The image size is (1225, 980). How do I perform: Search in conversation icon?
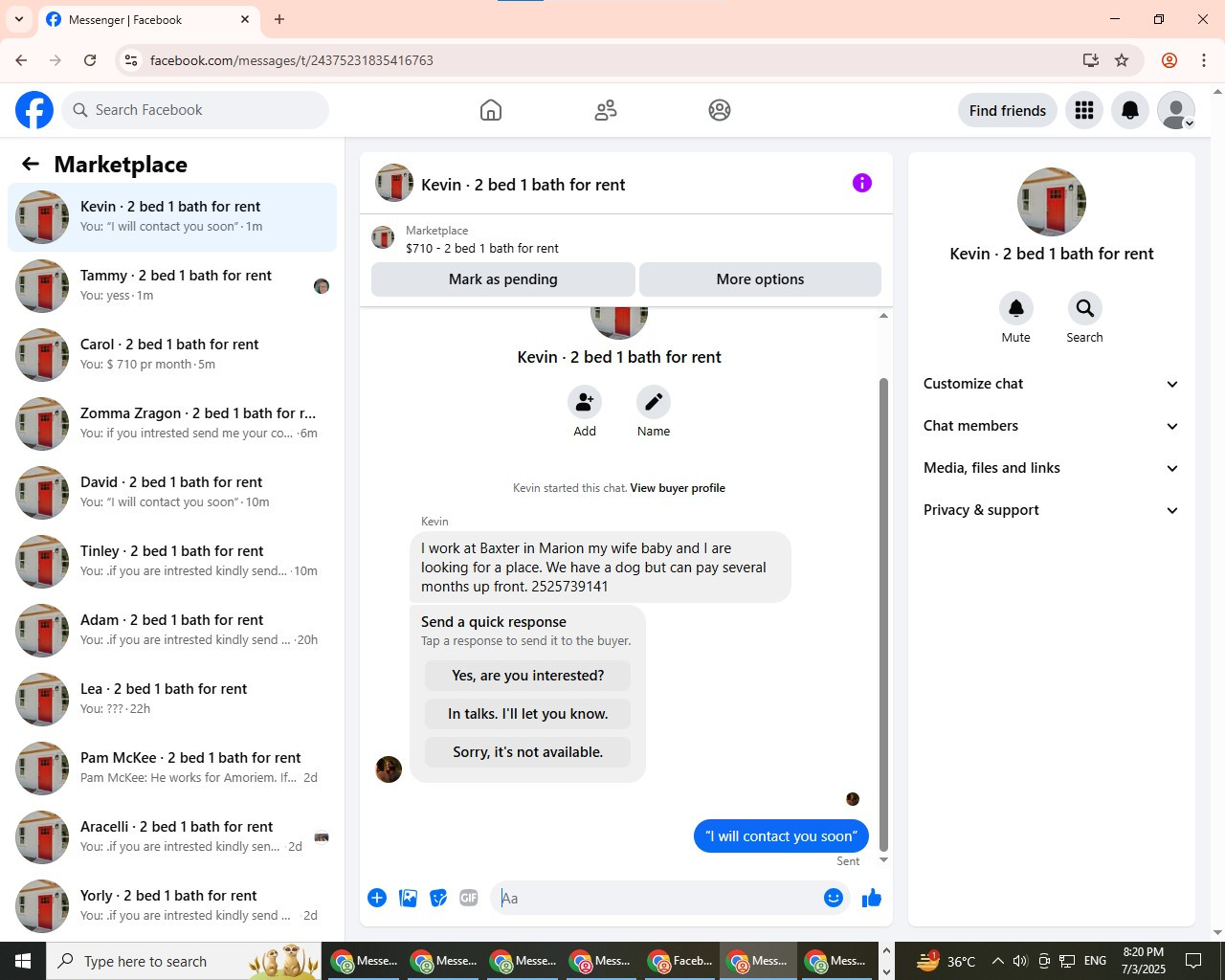1085,308
